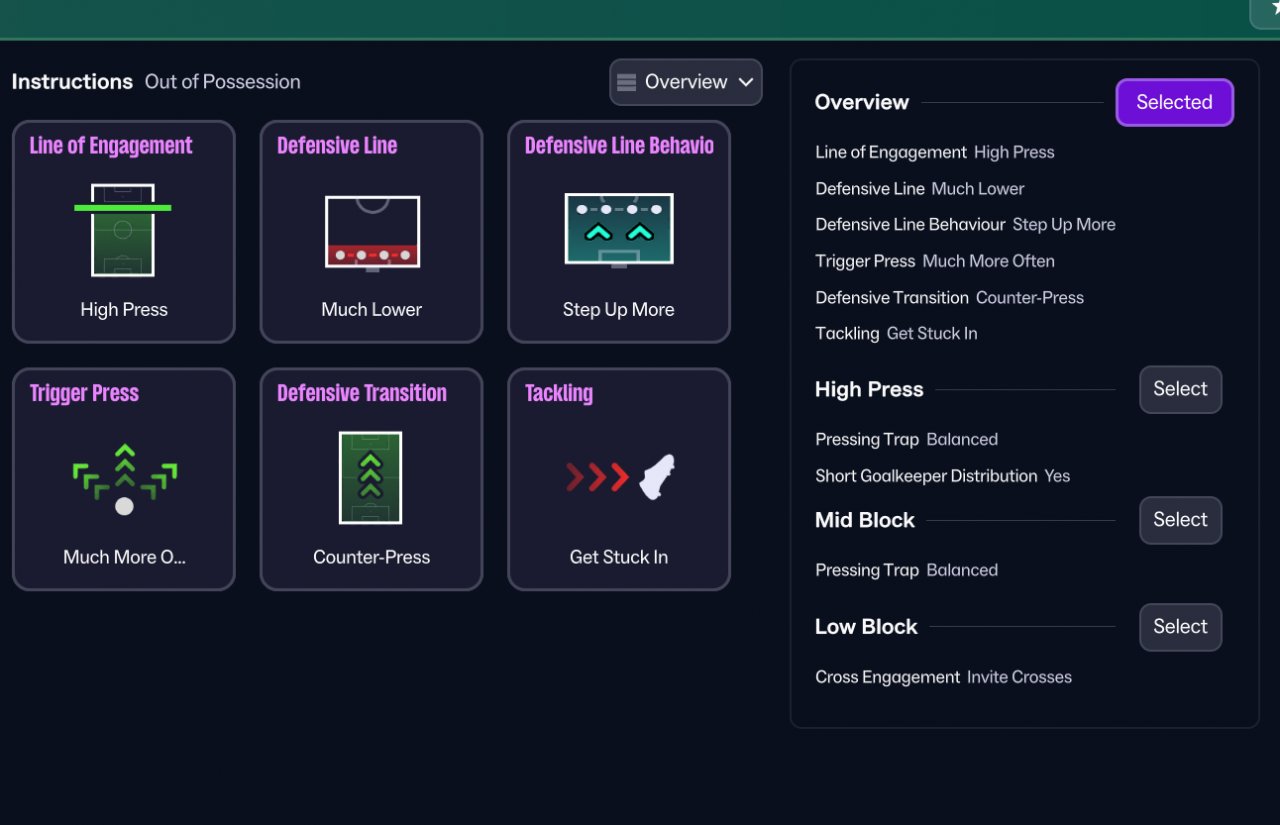
Task: Select the Low Block preset
Action: point(1180,627)
